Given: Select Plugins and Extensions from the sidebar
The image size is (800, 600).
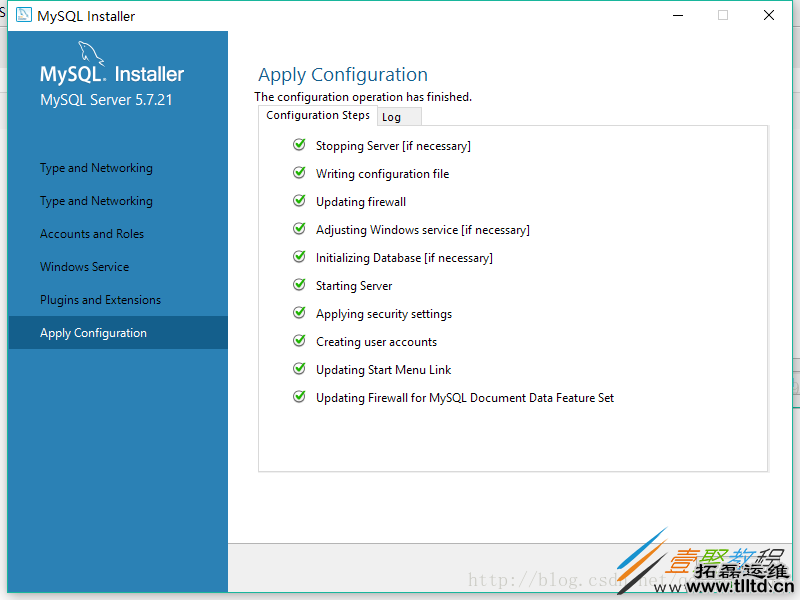Looking at the screenshot, I should pos(100,299).
